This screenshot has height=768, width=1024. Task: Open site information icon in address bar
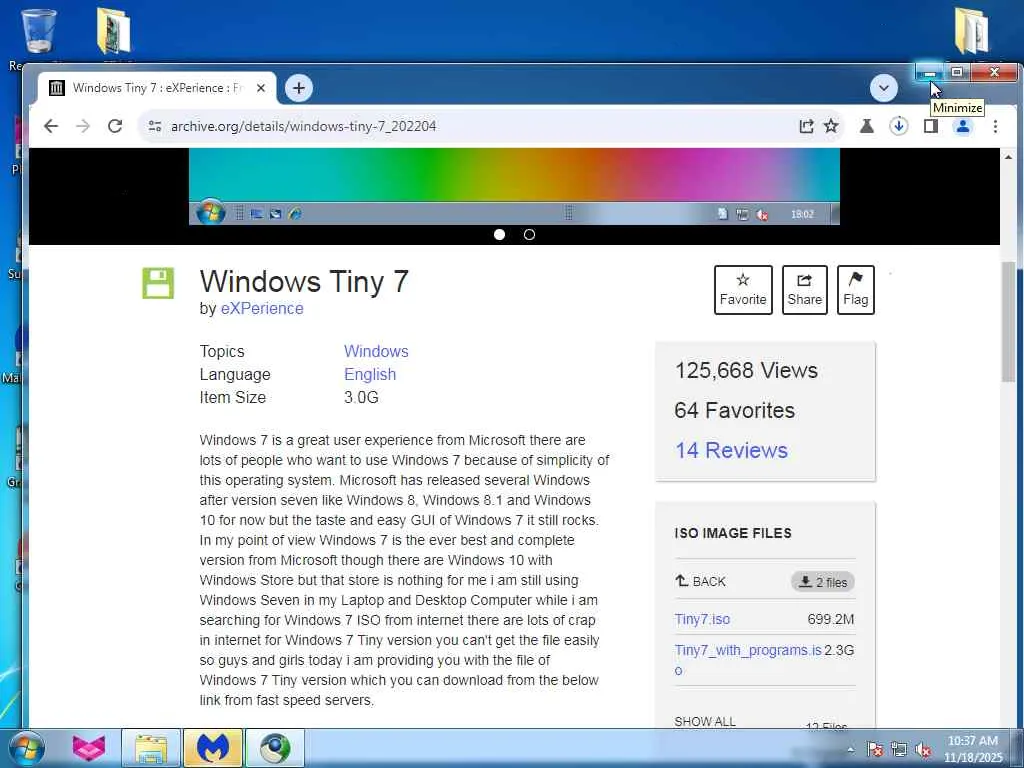click(155, 126)
